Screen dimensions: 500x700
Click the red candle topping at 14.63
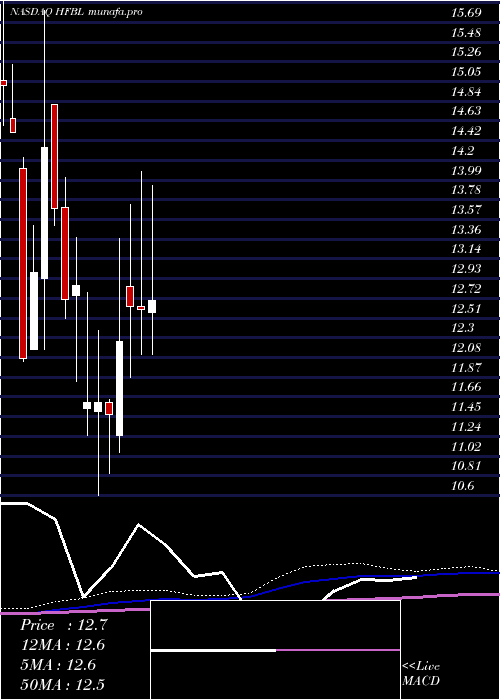tap(54, 156)
